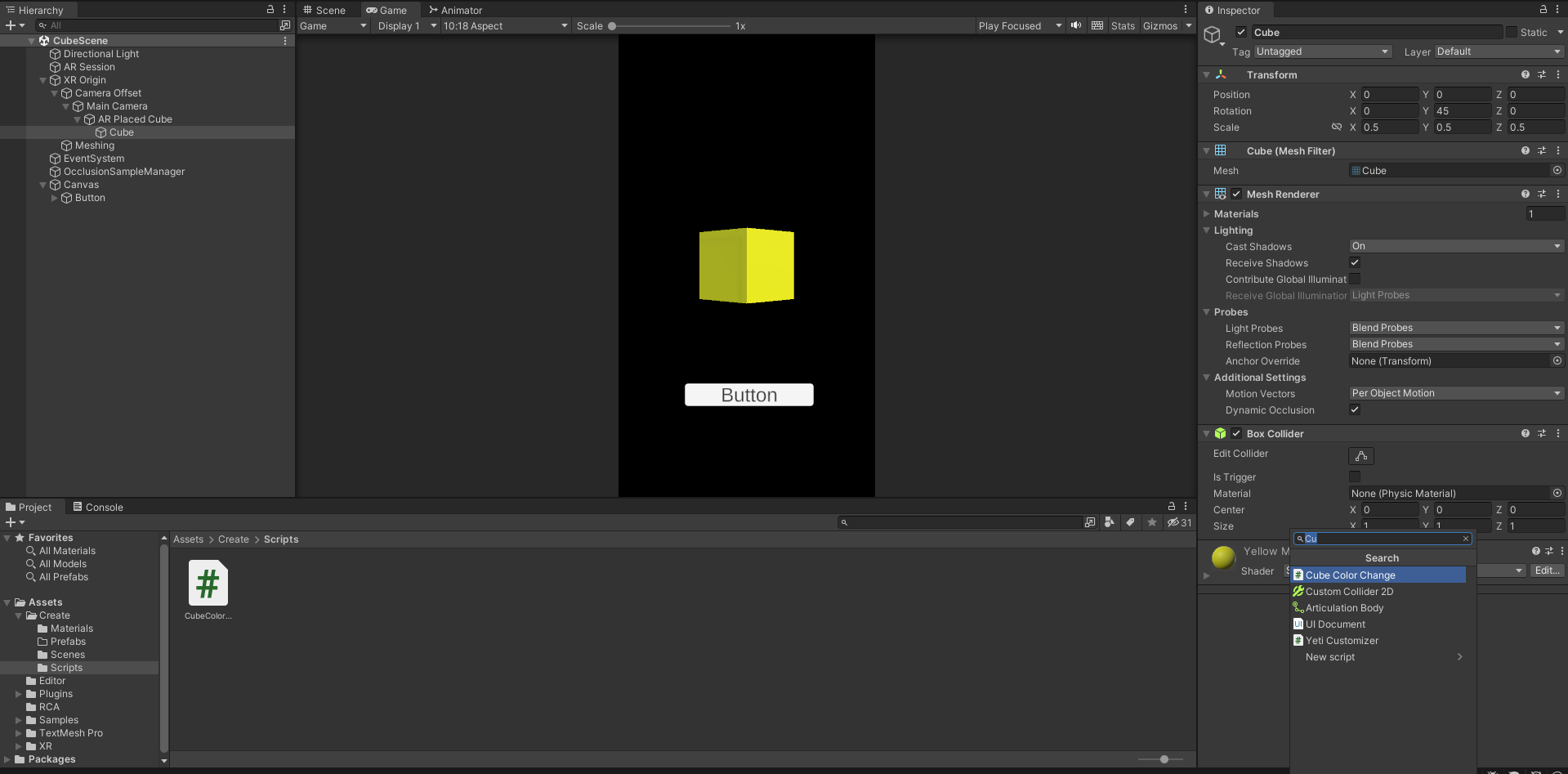
Task: Switch to the Animator tab
Action: click(456, 10)
